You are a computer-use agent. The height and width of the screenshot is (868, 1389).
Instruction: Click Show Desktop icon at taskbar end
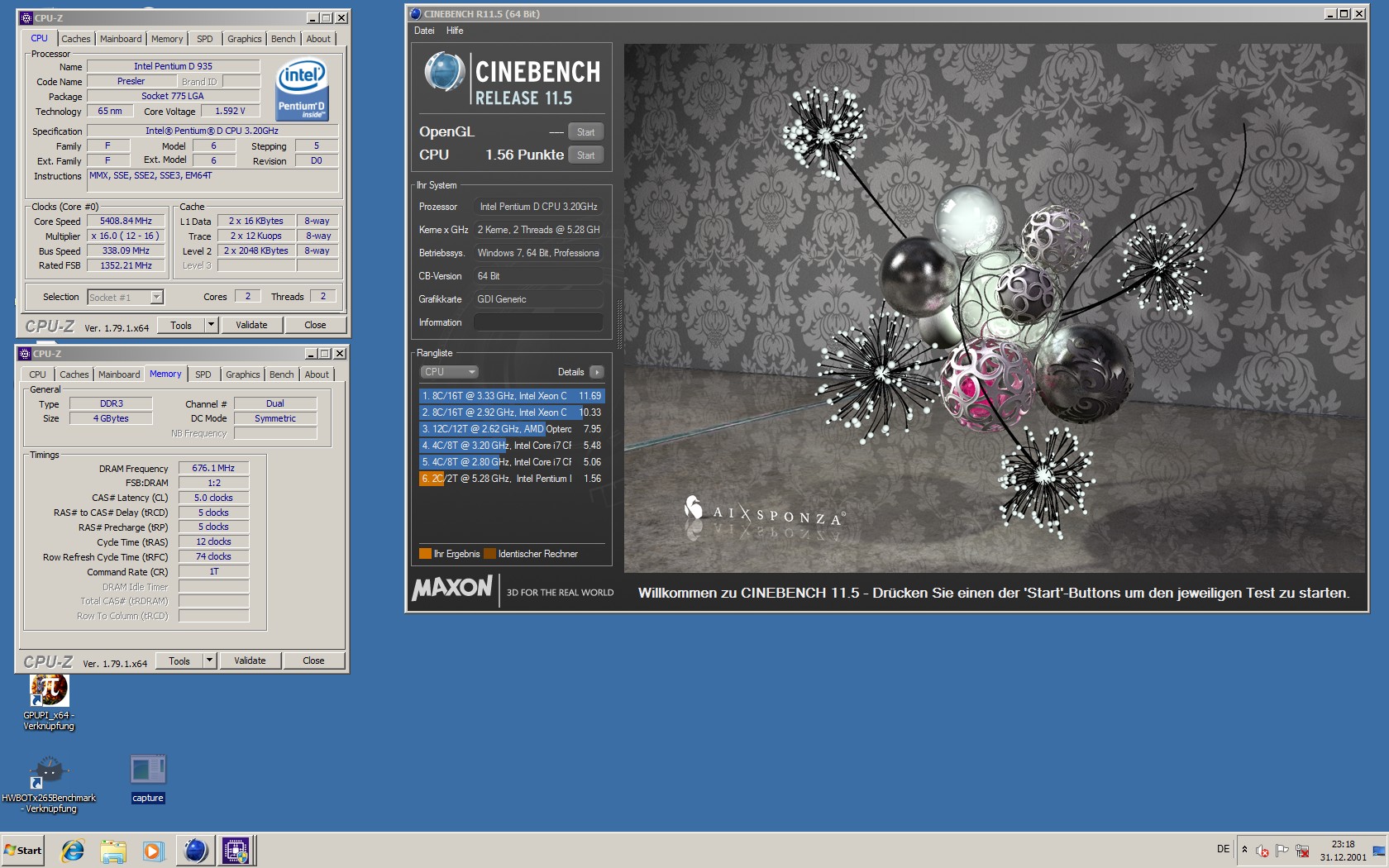pyautogui.click(x=1379, y=850)
